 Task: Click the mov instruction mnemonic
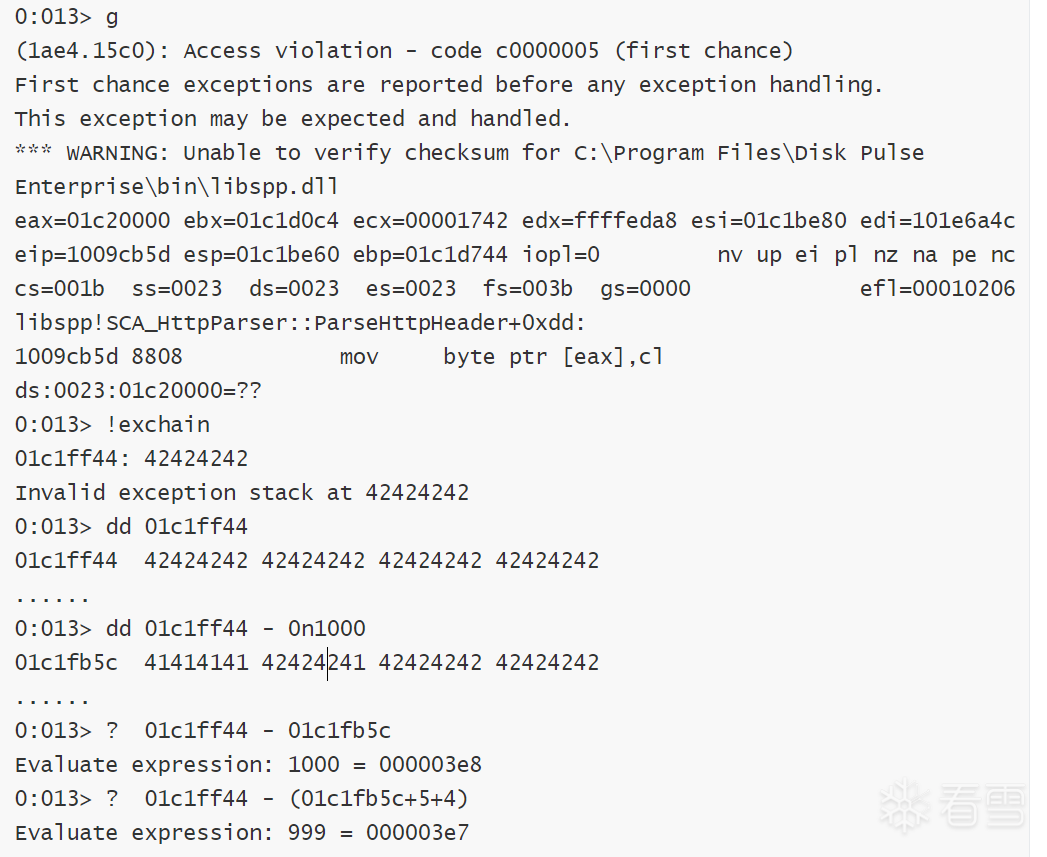click(359, 357)
